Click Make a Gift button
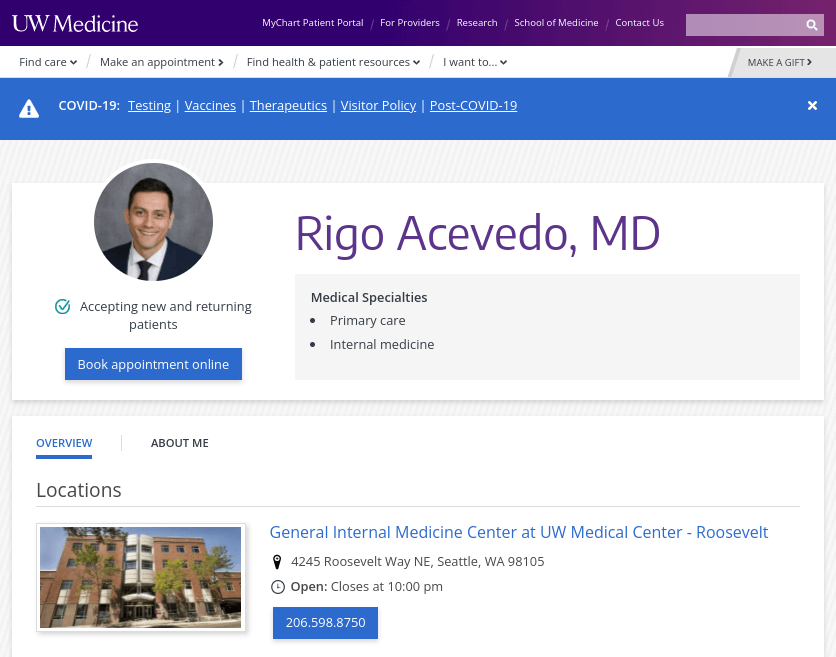The image size is (836, 657). point(779,62)
